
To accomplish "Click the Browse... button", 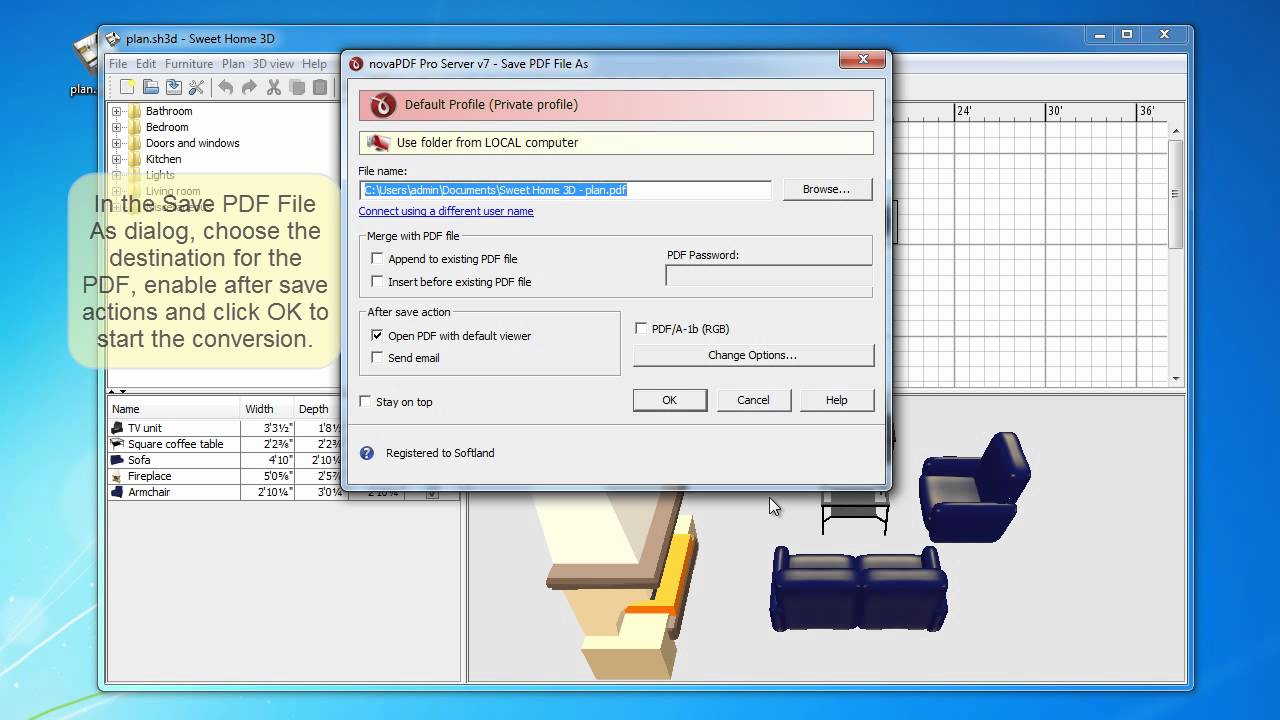I will point(826,189).
